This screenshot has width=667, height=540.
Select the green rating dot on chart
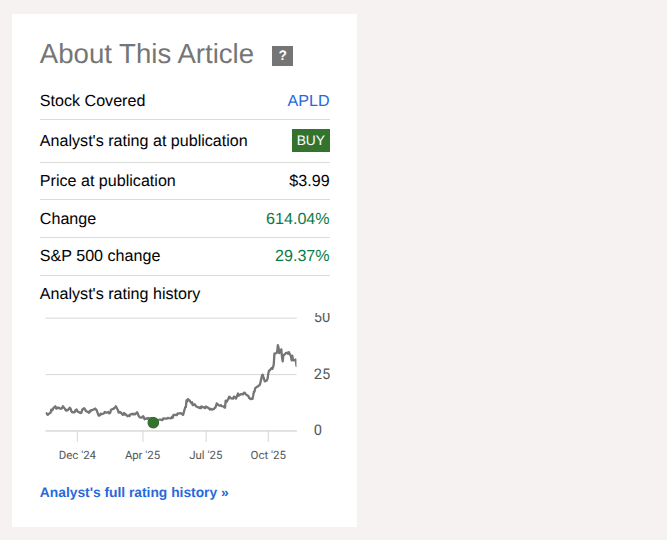click(x=153, y=423)
